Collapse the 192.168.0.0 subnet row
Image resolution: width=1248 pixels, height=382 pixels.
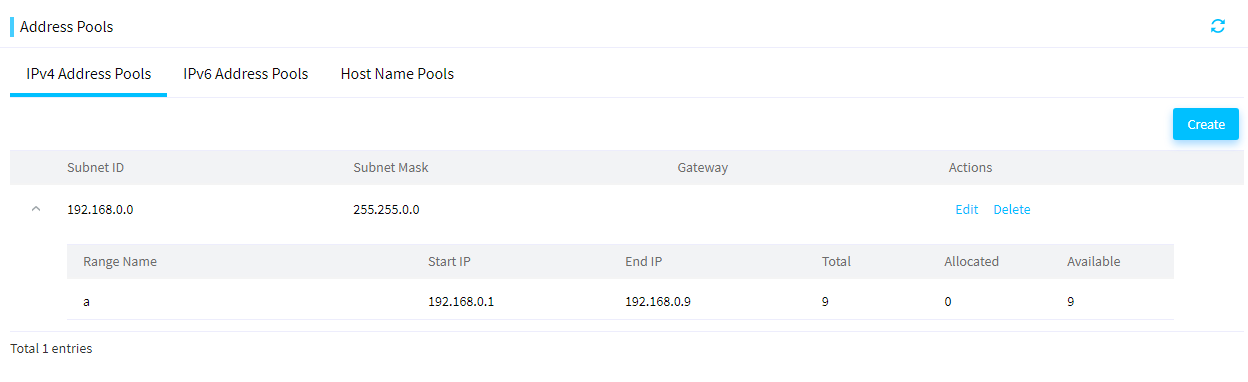click(x=36, y=209)
